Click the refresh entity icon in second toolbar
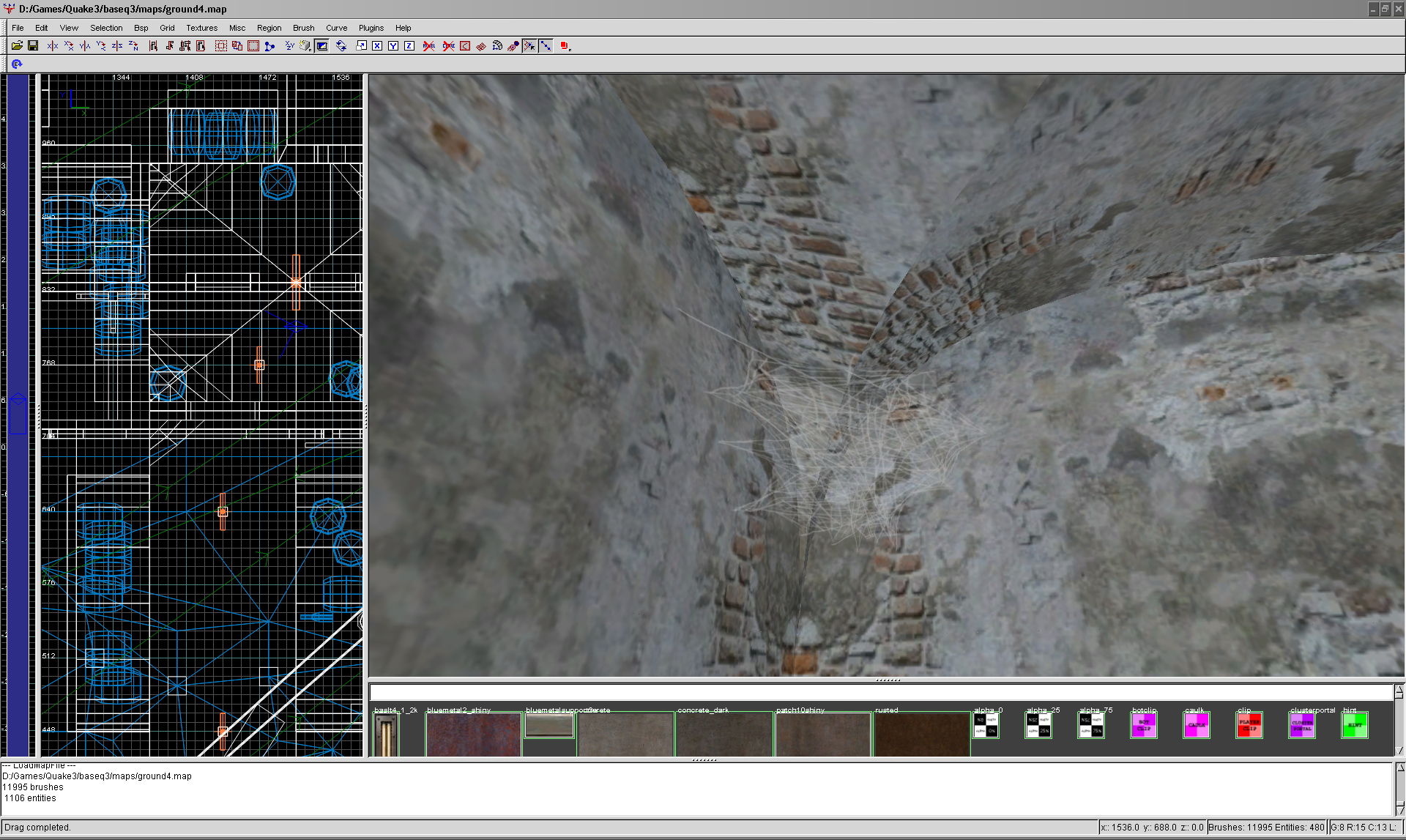This screenshot has height=840, width=1406. [16, 64]
